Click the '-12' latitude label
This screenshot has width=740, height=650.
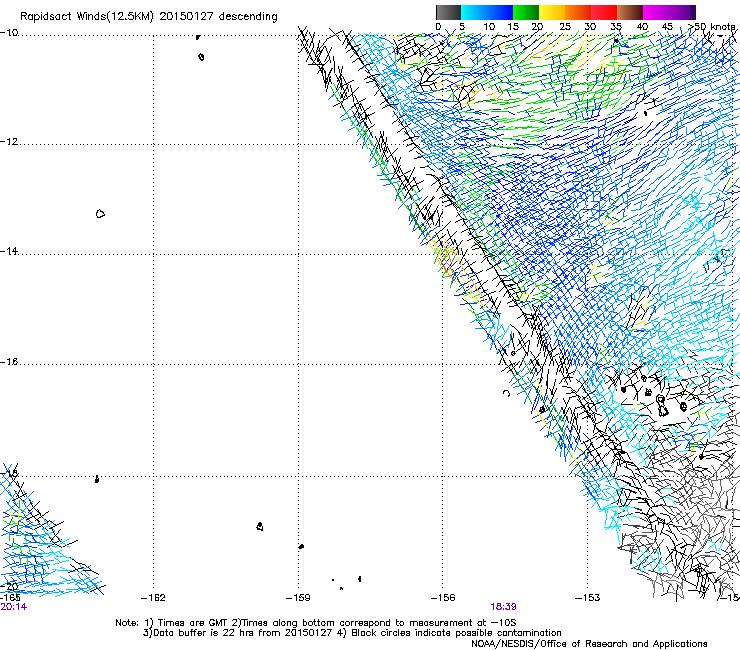(9, 142)
